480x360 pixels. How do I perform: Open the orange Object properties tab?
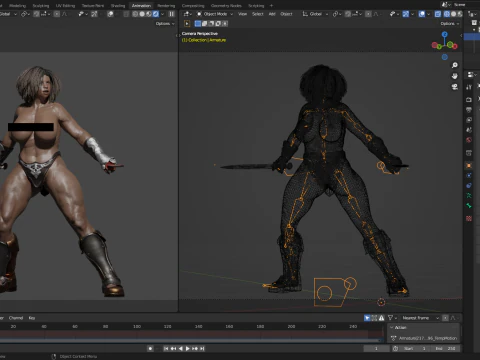coord(469,166)
